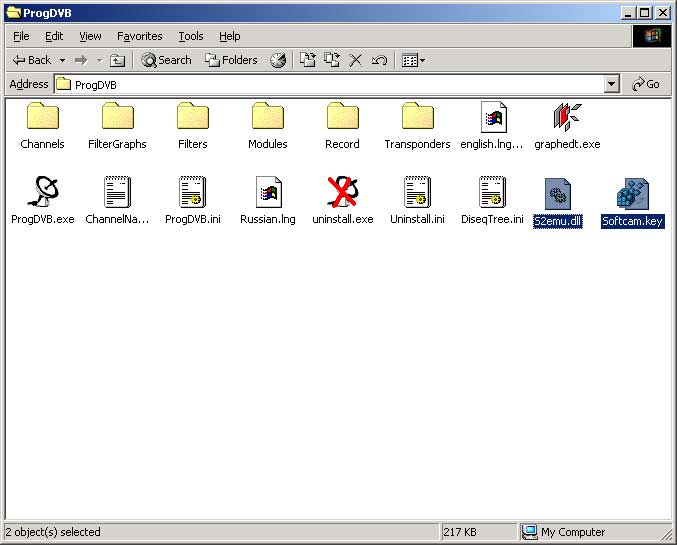Maximize the ProgDVB window

[x=645, y=13]
